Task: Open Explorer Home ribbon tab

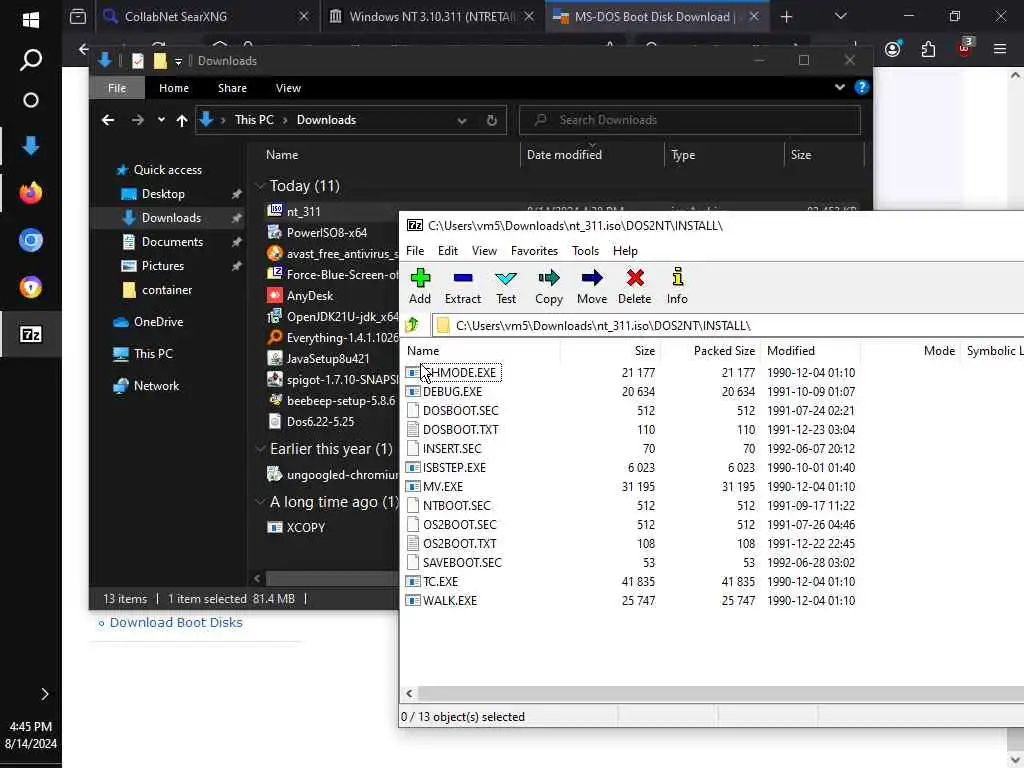Action: (174, 88)
